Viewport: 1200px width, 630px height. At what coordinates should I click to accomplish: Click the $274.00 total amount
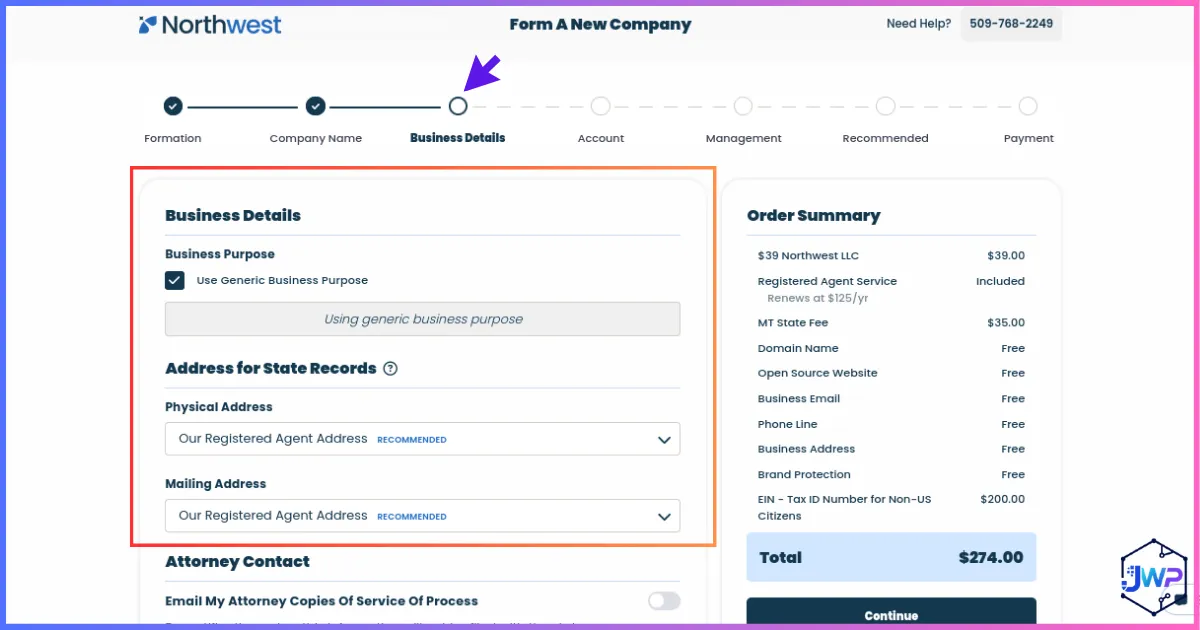click(x=990, y=557)
